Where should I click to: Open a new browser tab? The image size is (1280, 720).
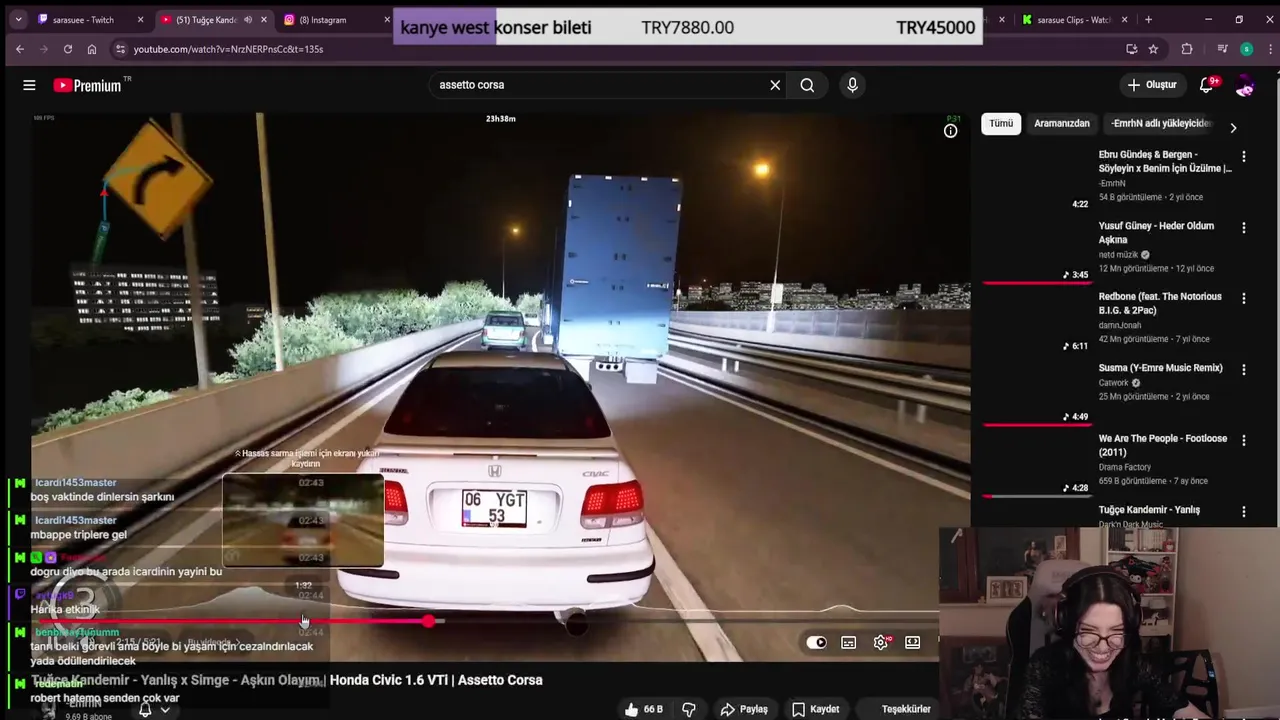[x=1148, y=20]
